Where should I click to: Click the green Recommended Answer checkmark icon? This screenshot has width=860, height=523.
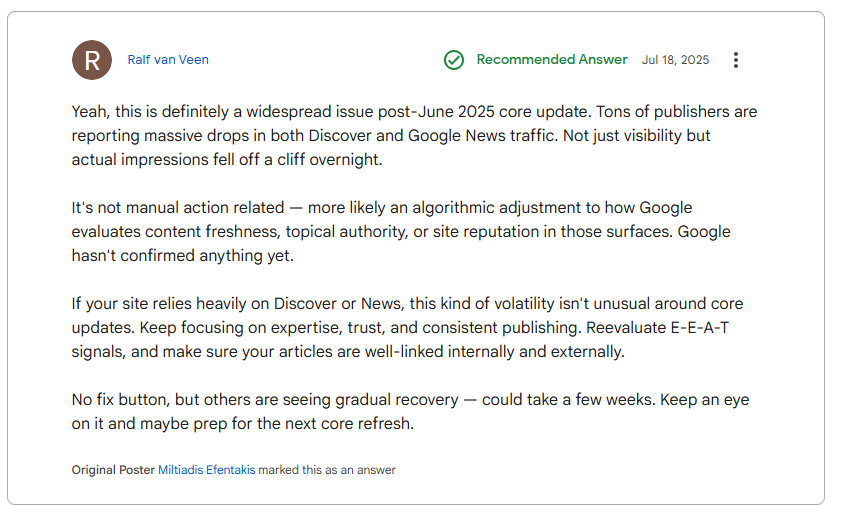tap(454, 60)
